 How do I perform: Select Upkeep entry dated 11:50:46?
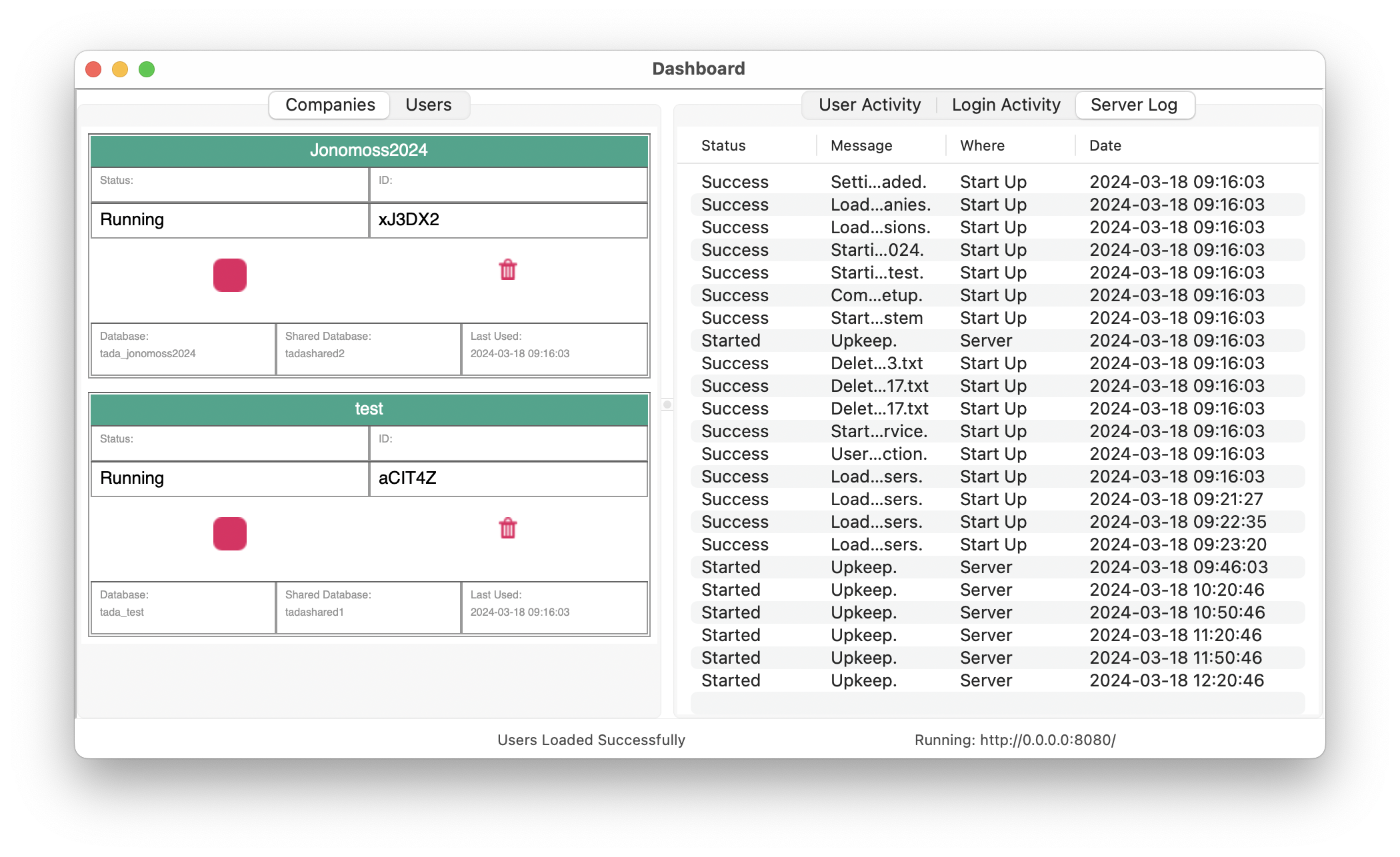997,658
